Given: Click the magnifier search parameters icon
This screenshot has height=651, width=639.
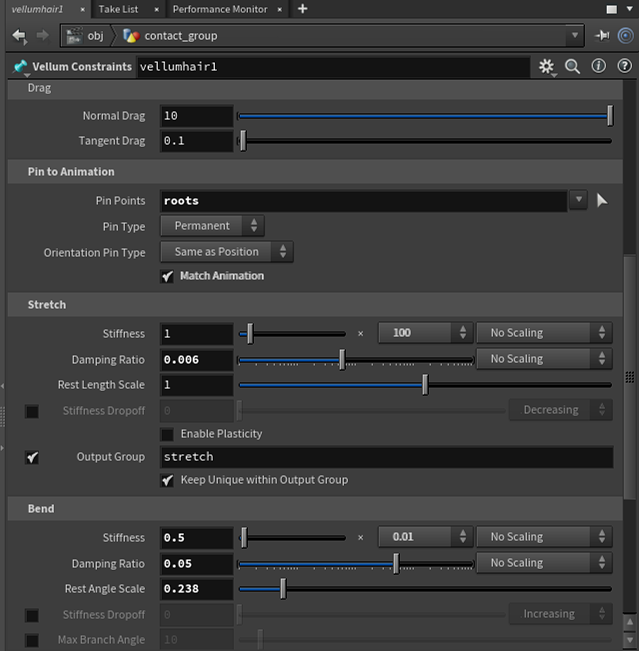Looking at the screenshot, I should point(573,67).
